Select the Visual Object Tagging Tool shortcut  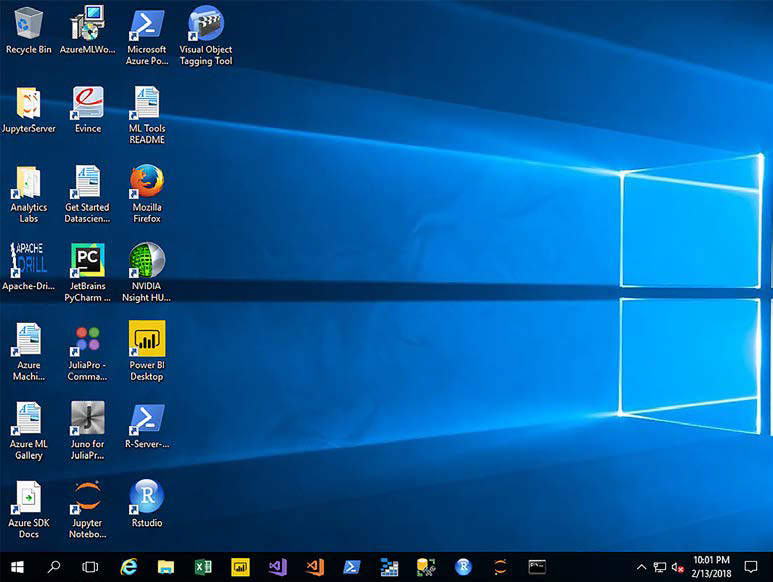coord(205,24)
